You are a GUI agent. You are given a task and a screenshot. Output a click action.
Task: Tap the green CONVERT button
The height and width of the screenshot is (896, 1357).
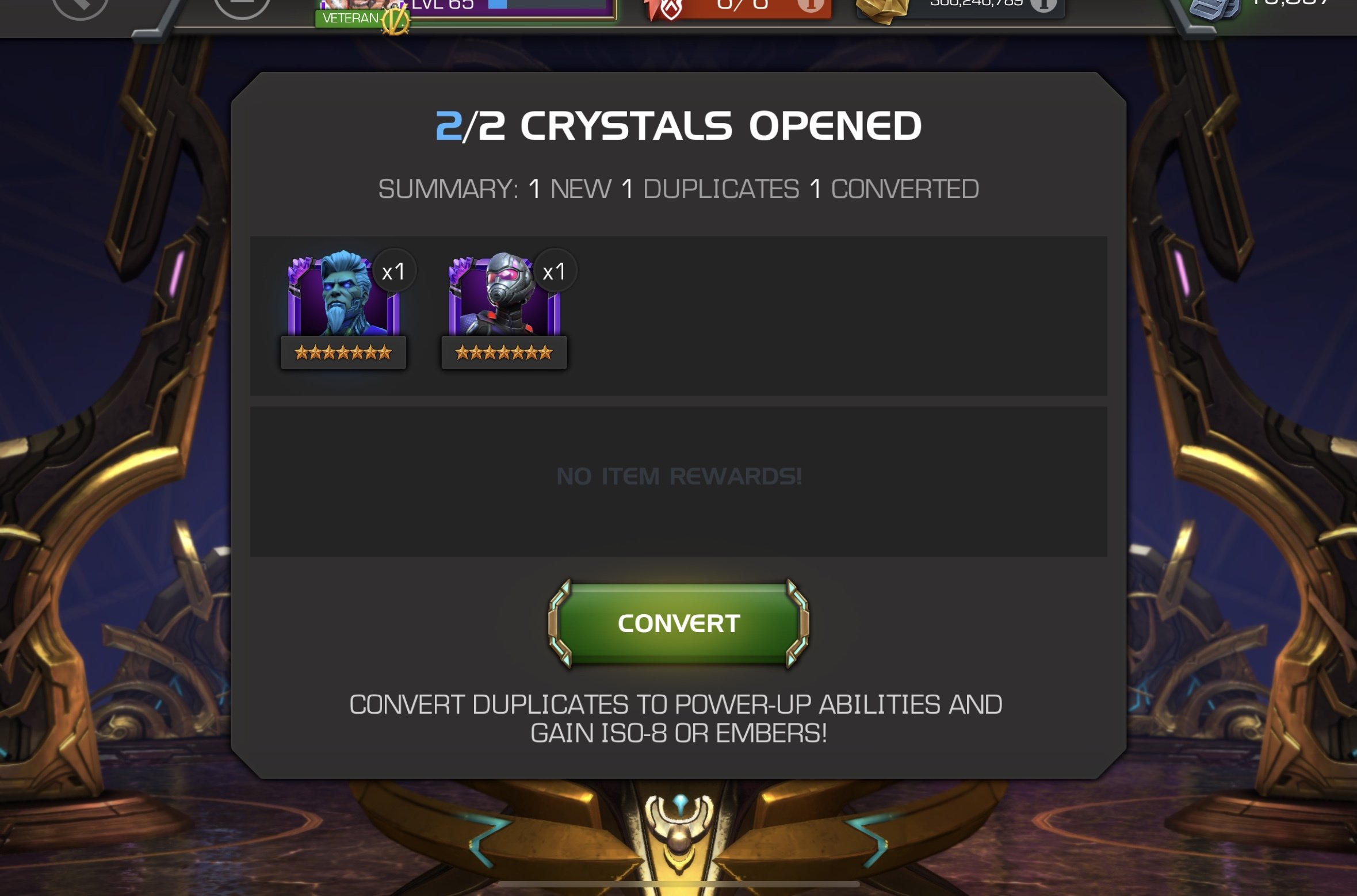click(679, 623)
